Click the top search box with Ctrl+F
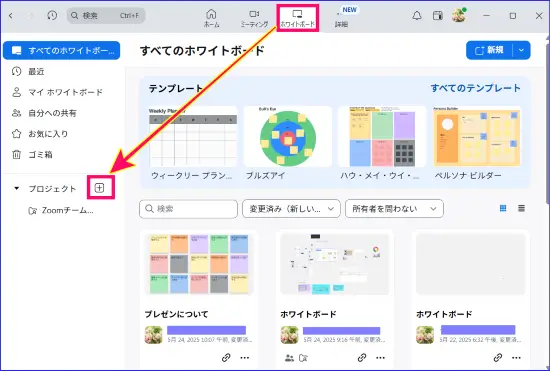Viewport: 550px width, 371px height. tap(106, 16)
